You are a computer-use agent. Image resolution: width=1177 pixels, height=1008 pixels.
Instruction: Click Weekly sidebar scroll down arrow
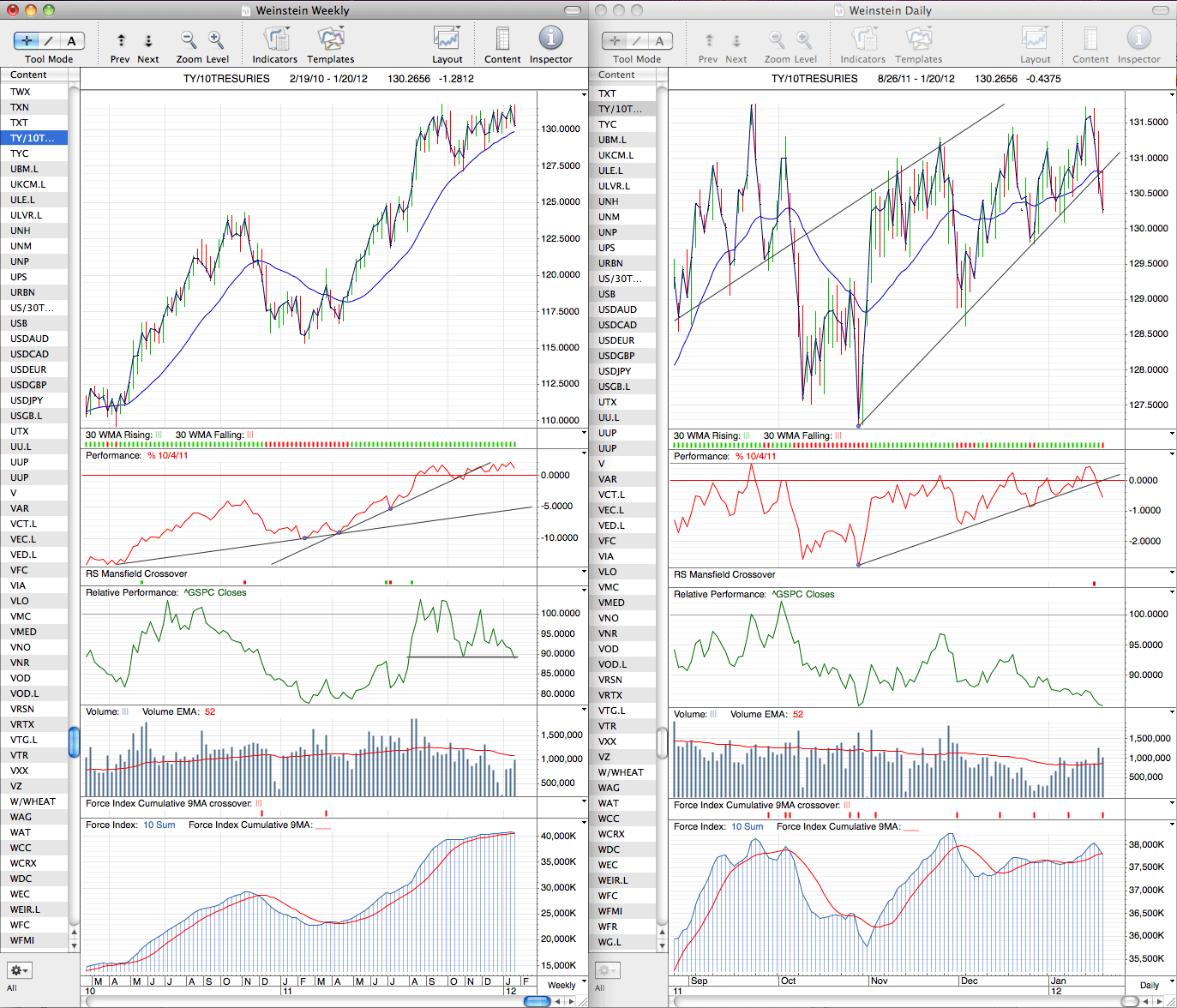[75, 945]
